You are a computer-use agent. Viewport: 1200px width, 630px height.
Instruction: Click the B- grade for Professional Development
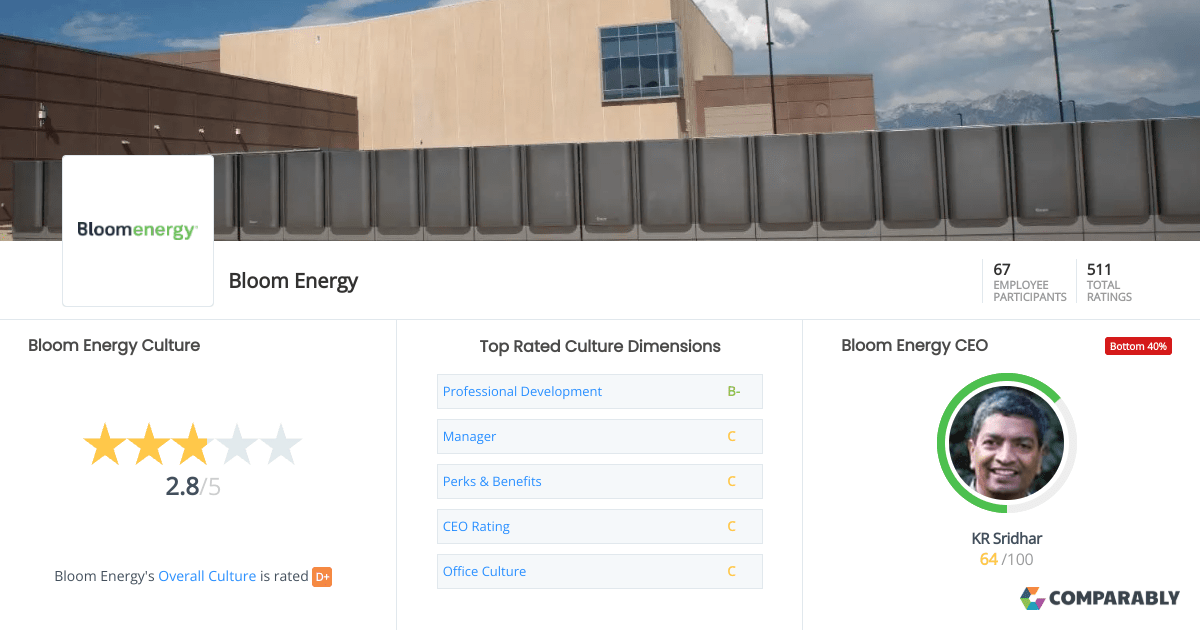point(733,391)
